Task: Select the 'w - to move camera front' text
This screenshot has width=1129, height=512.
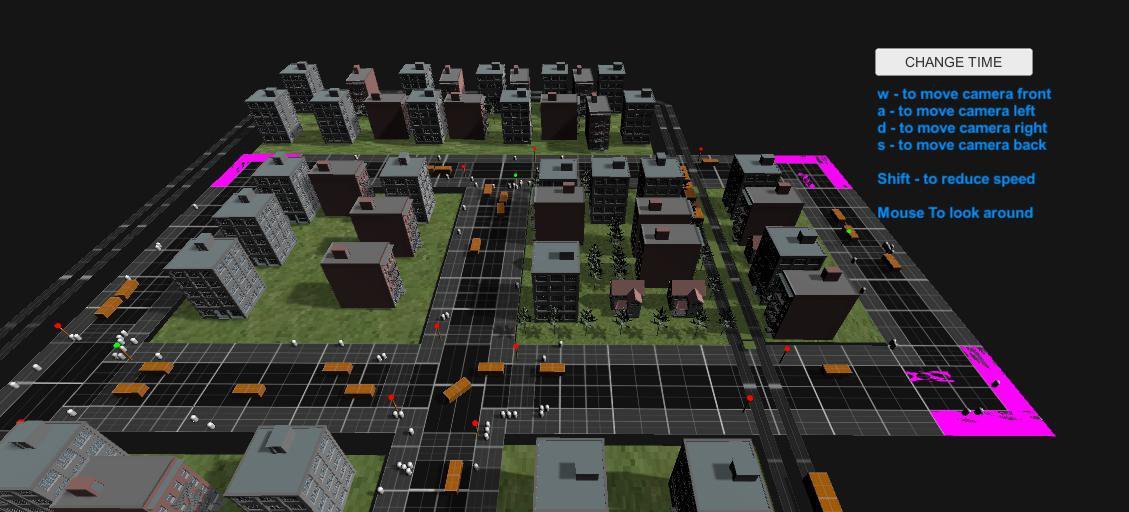Action: click(964, 94)
